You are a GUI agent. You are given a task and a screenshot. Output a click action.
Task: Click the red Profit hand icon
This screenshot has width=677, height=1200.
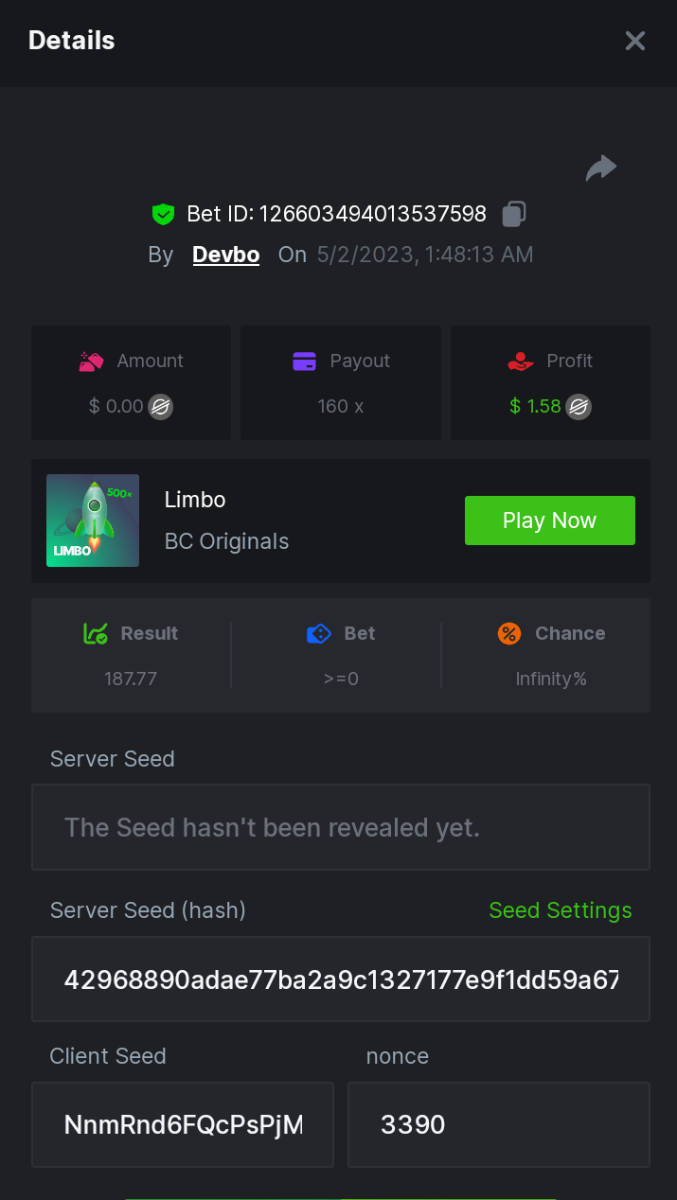tap(521, 362)
